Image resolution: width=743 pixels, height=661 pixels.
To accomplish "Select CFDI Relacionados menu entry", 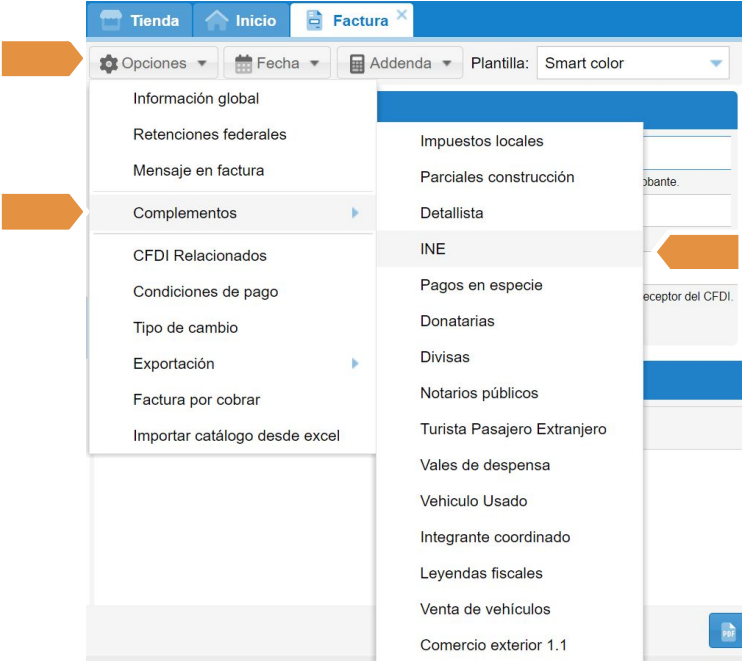I will (x=200, y=256).
